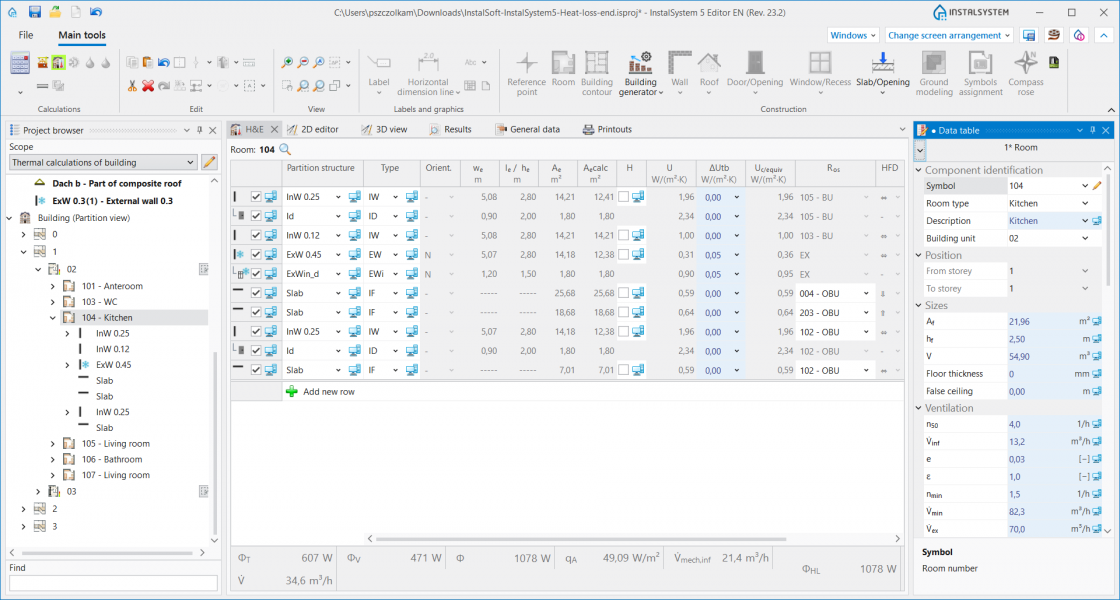This screenshot has width=1120, height=600.
Task: Uncheck the first InW 0.25 row checkbox
Action: click(256, 197)
